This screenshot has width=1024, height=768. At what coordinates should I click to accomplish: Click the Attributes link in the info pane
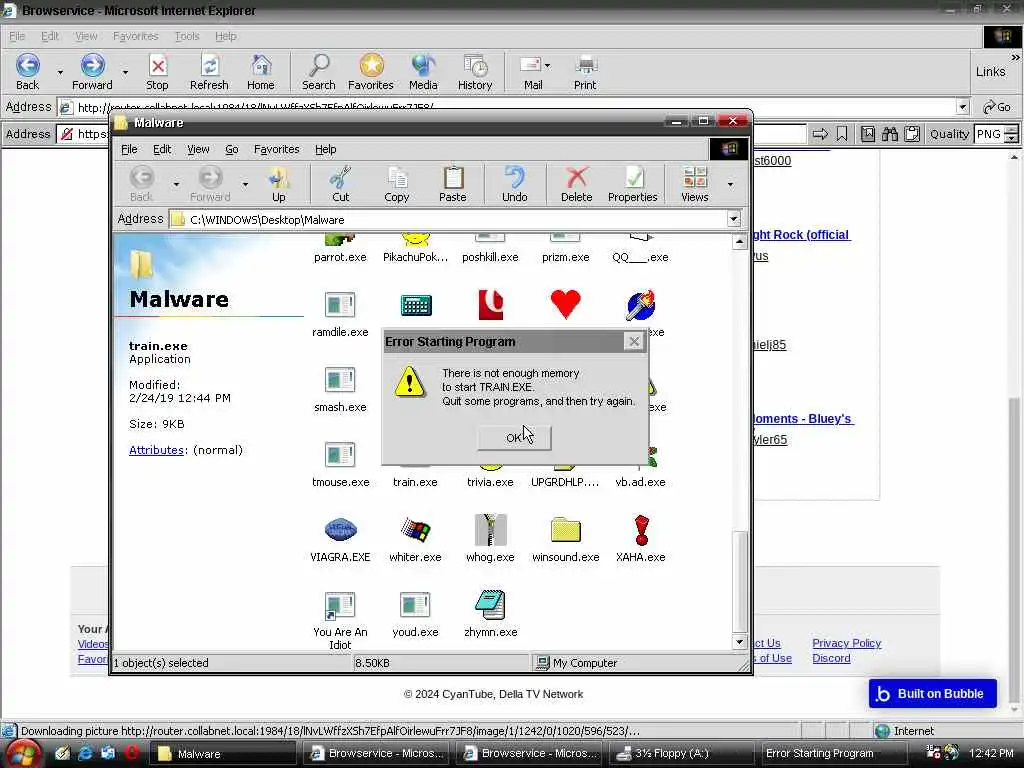point(156,450)
